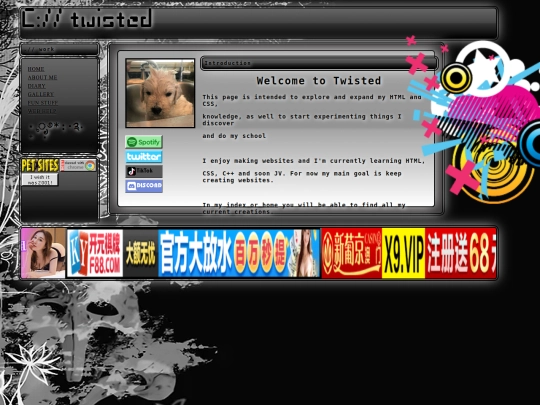The height and width of the screenshot is (405, 540).
Task: Click the red 注册送68 banner
Action: click(x=460, y=253)
